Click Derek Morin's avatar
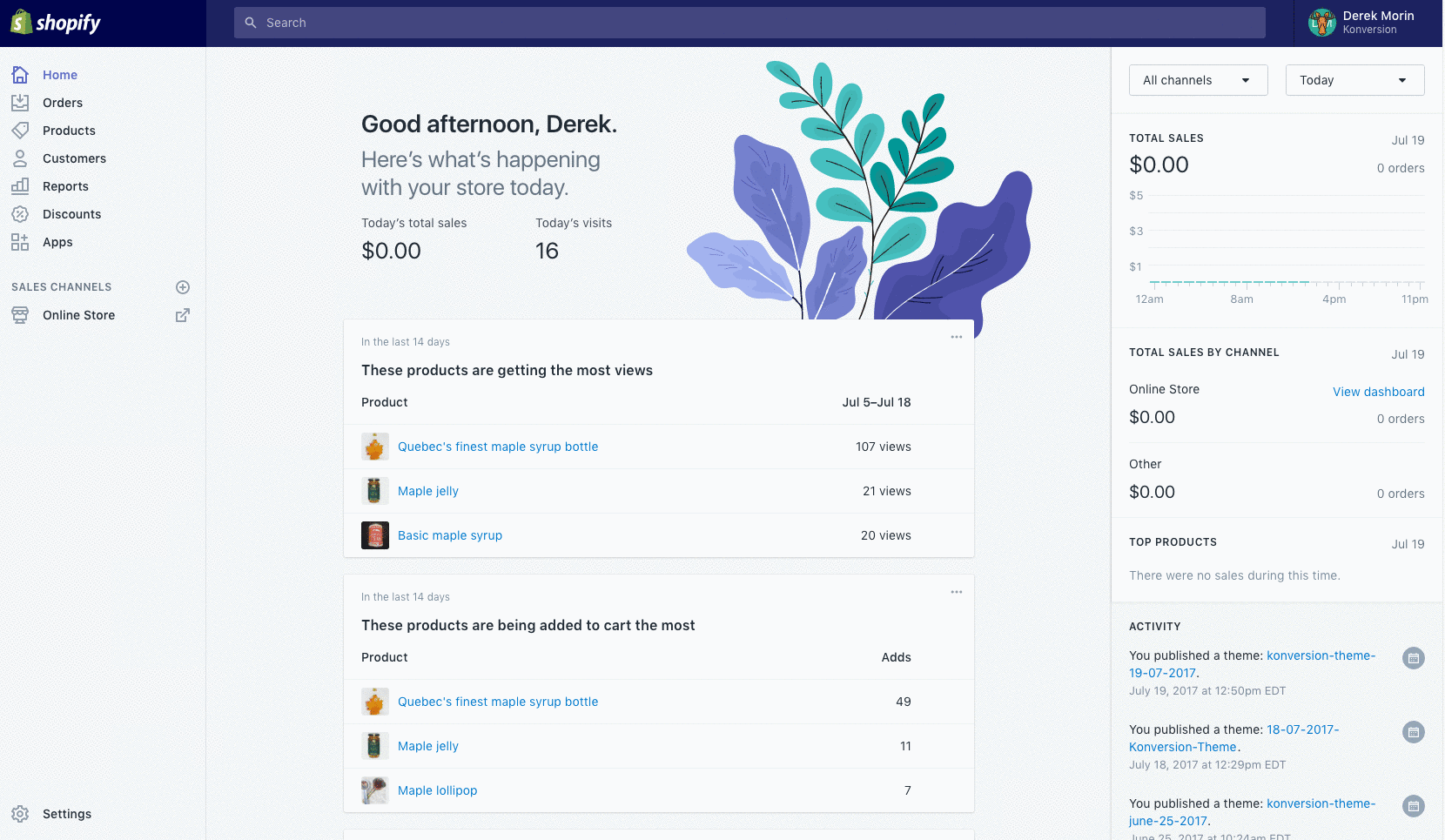The height and width of the screenshot is (840, 1445). [x=1322, y=23]
